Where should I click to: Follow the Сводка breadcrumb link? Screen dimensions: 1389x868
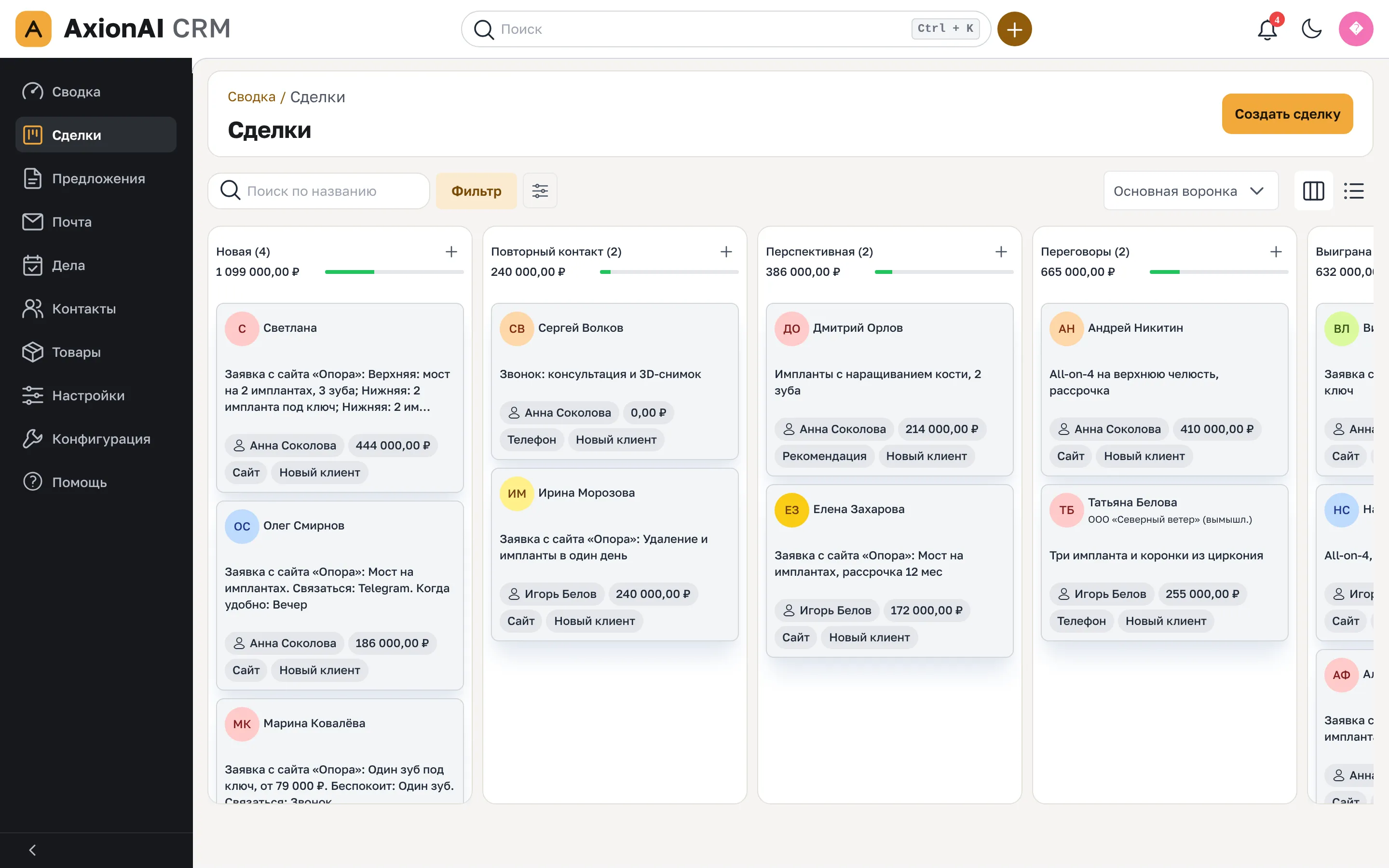coord(251,96)
